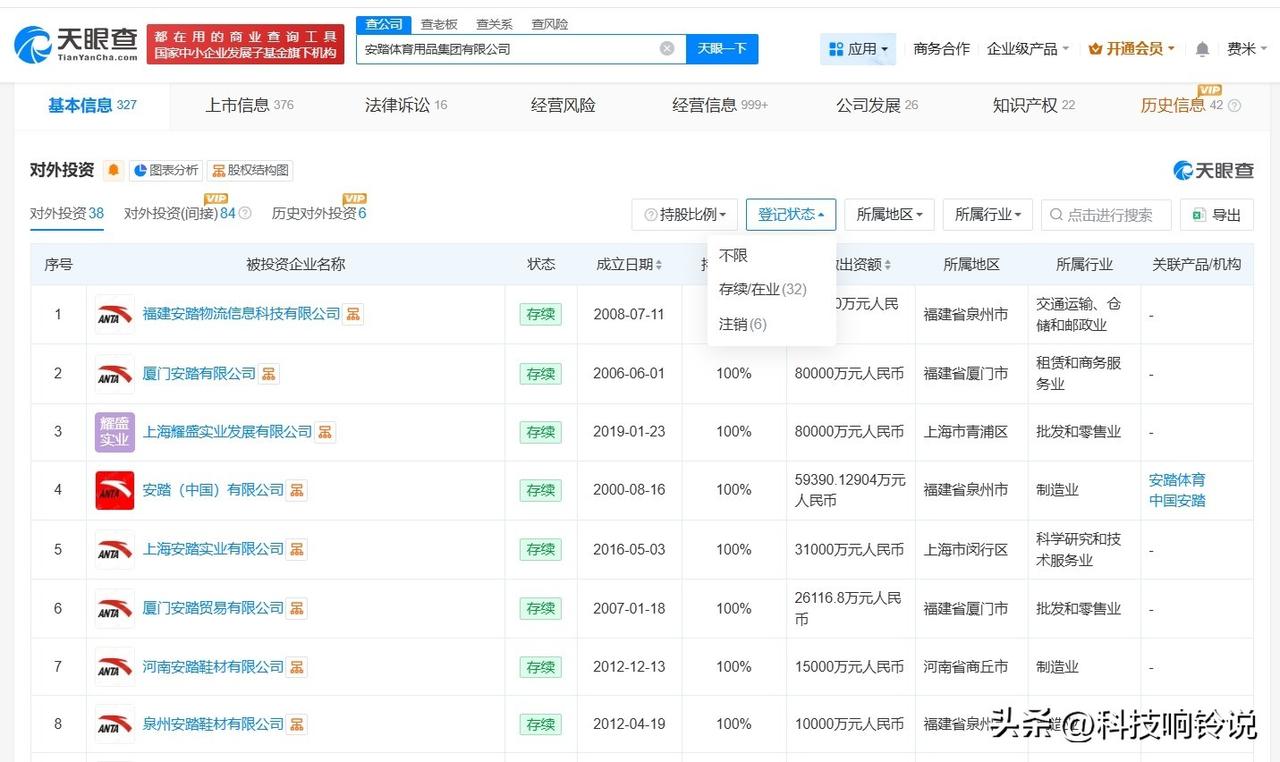Open the 所属地区 region dropdown

[x=889, y=215]
